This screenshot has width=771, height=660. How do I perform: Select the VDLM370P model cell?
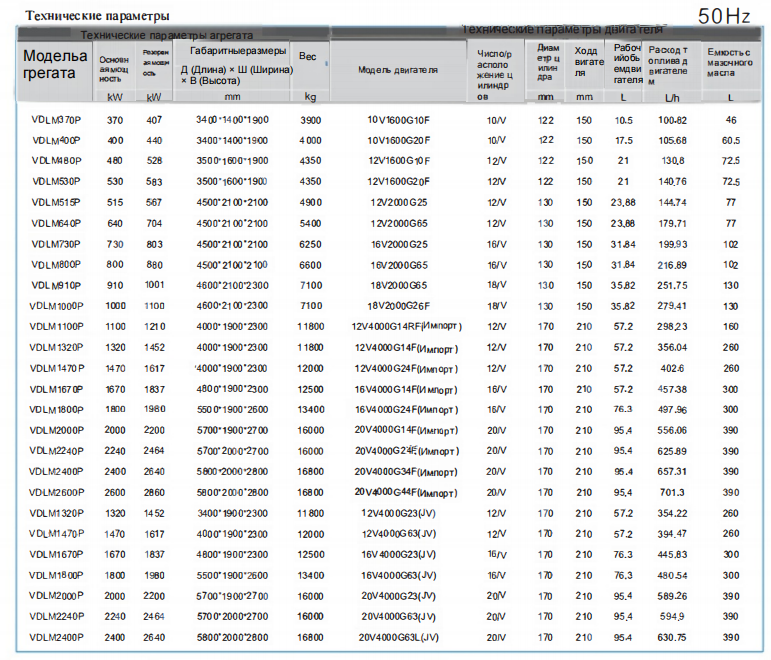point(56,119)
